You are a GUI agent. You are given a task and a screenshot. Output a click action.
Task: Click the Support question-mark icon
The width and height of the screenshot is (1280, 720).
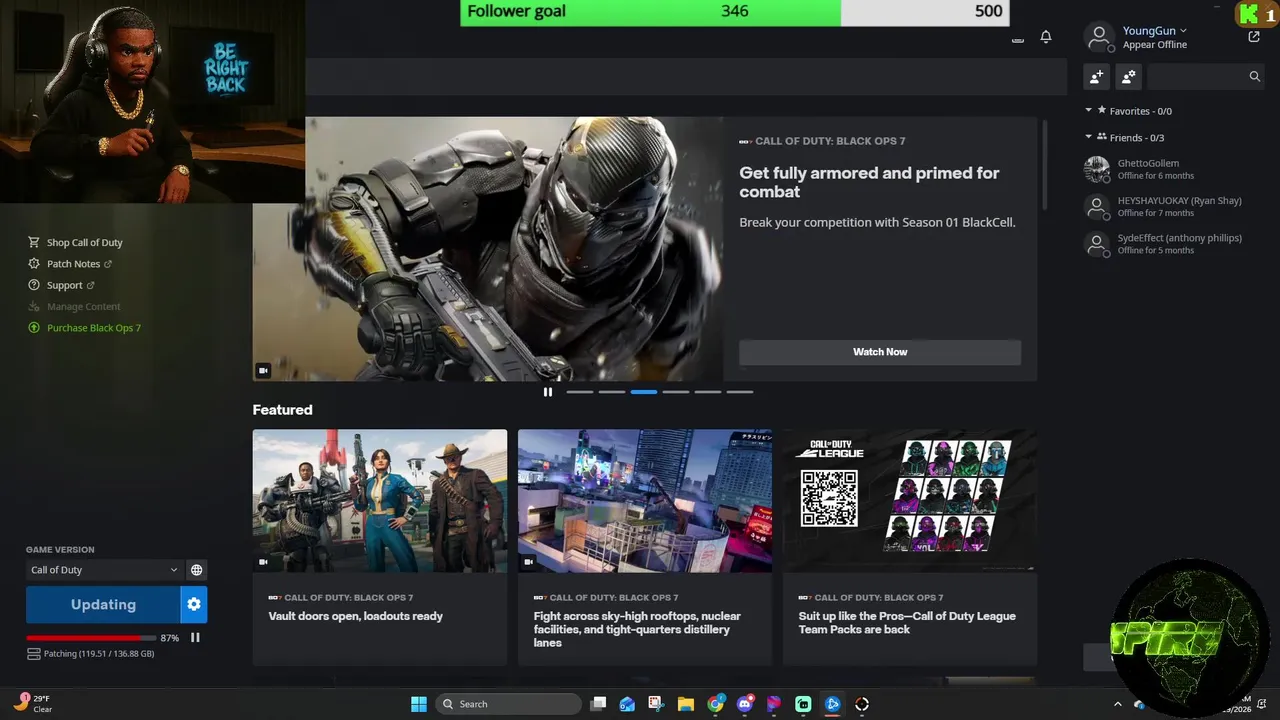tap(34, 285)
